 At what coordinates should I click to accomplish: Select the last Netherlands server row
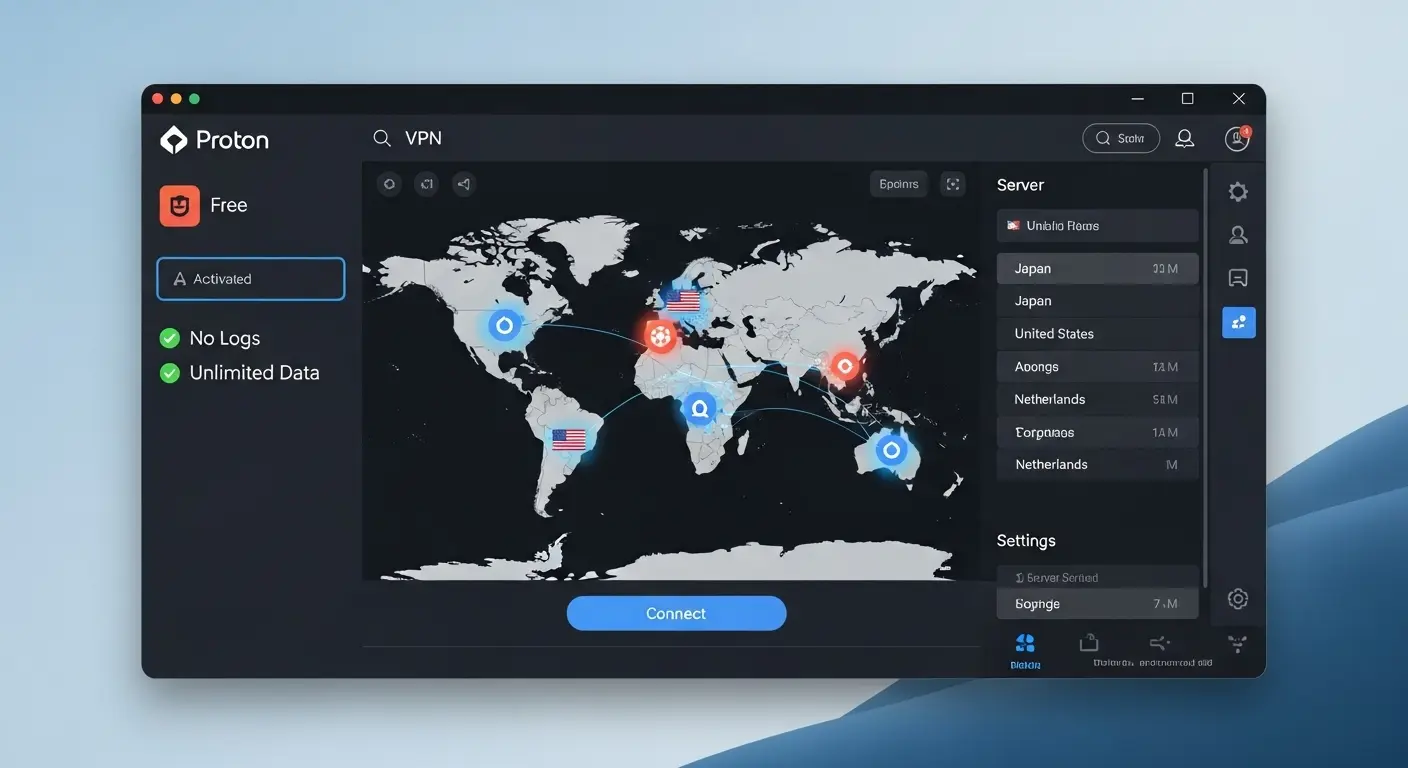click(x=1097, y=464)
